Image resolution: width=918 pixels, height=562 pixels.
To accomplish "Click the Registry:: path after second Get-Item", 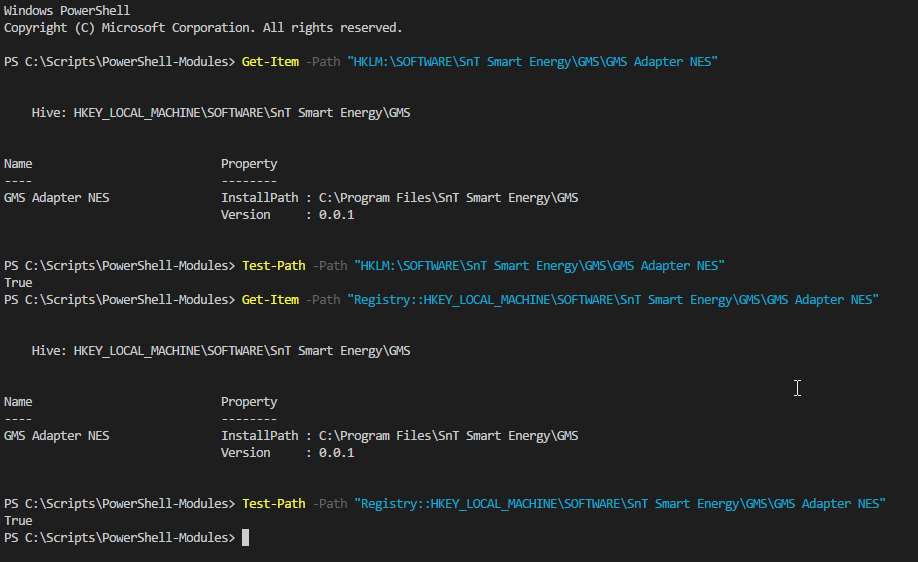I will (613, 300).
